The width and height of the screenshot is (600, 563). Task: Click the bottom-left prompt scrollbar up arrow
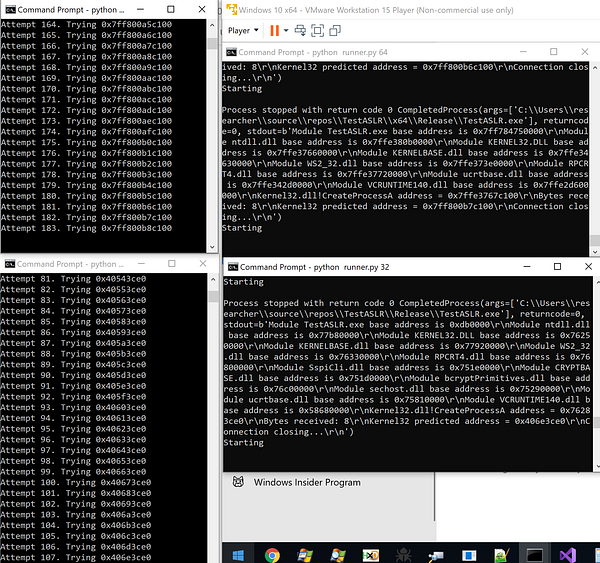point(214,279)
